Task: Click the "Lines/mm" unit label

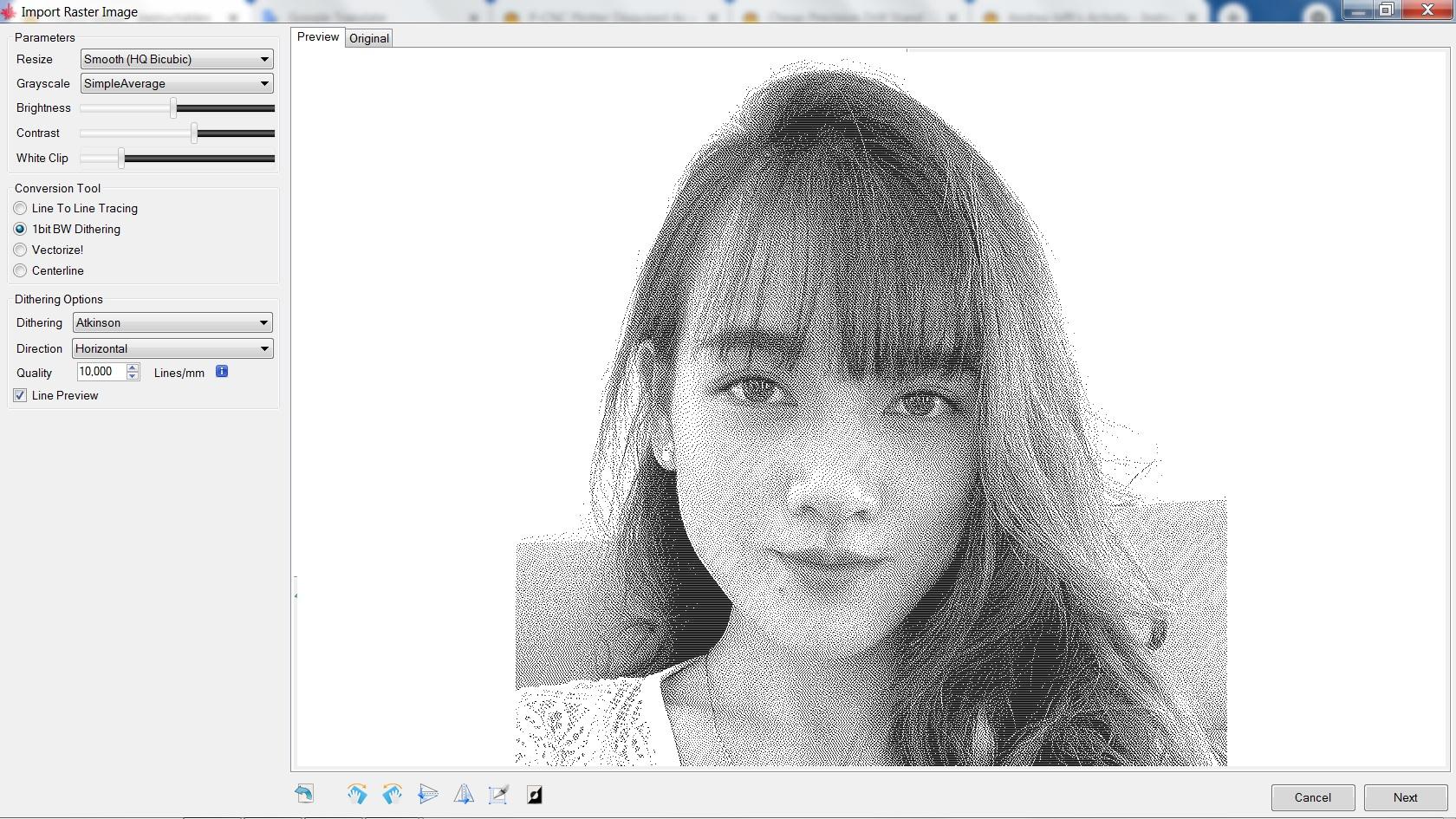Action: [179, 373]
